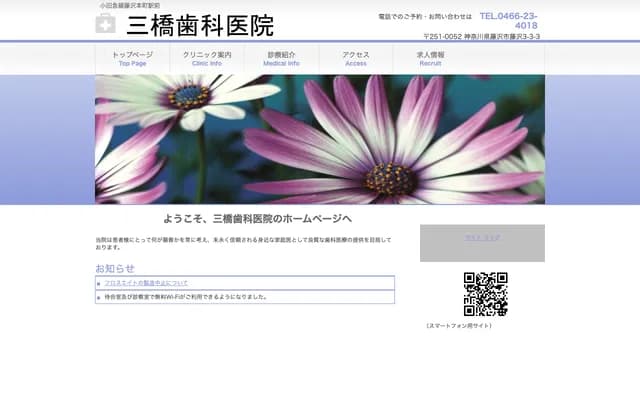The image size is (640, 400).
Task: Click the スマートフォン用サイト caption
Action: (459, 326)
